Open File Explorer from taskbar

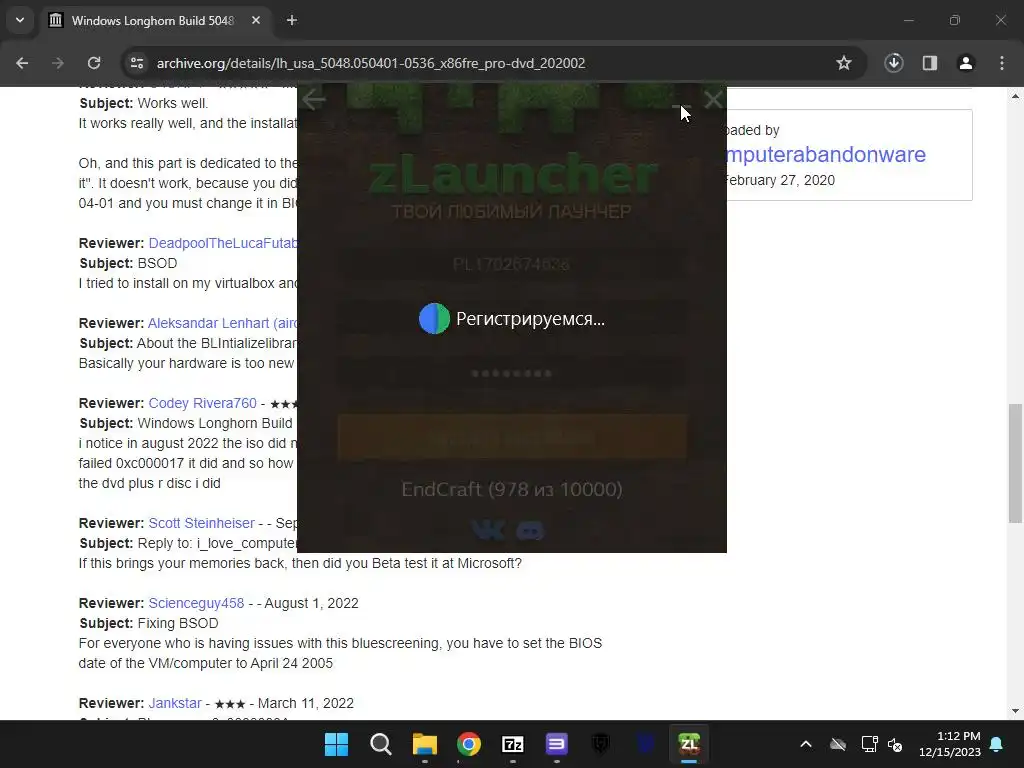[424, 744]
